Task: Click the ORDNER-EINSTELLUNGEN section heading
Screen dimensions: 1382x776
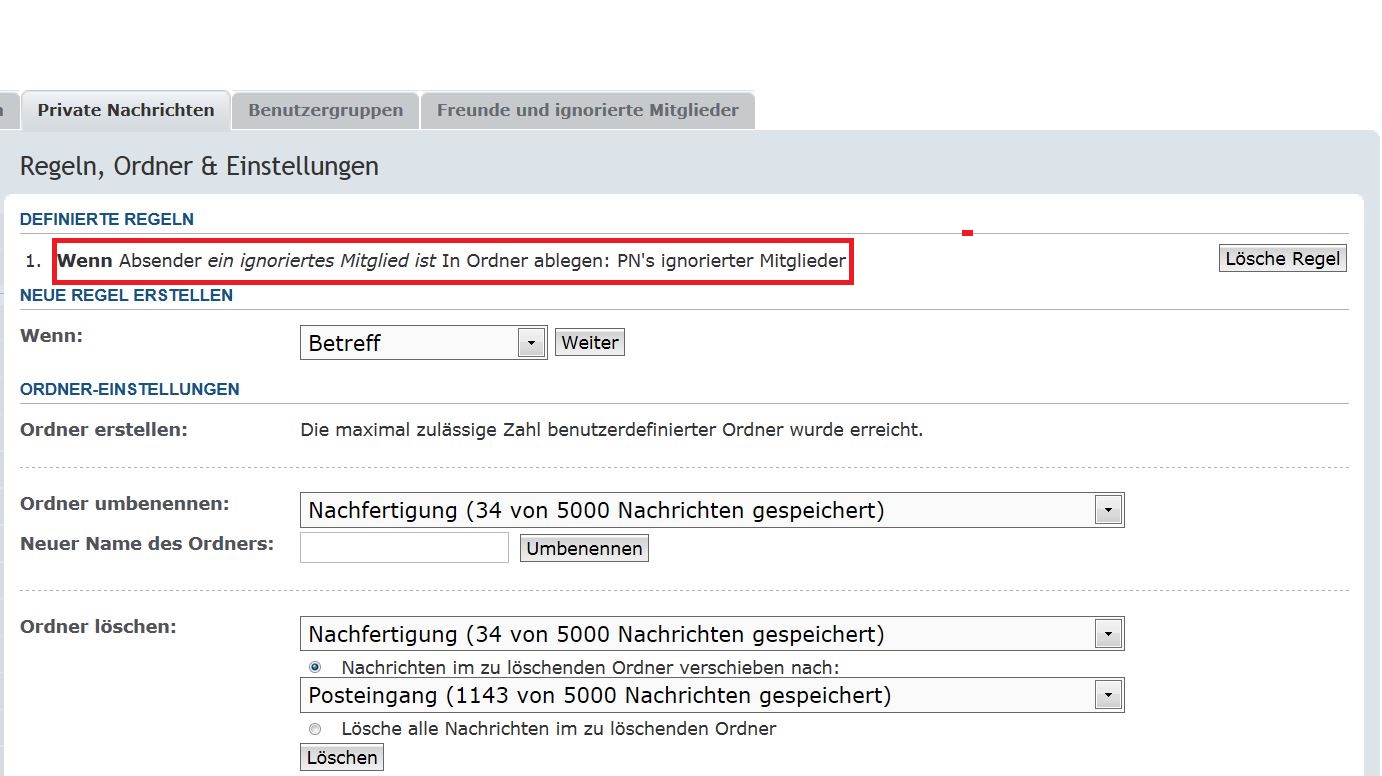Action: coord(129,390)
